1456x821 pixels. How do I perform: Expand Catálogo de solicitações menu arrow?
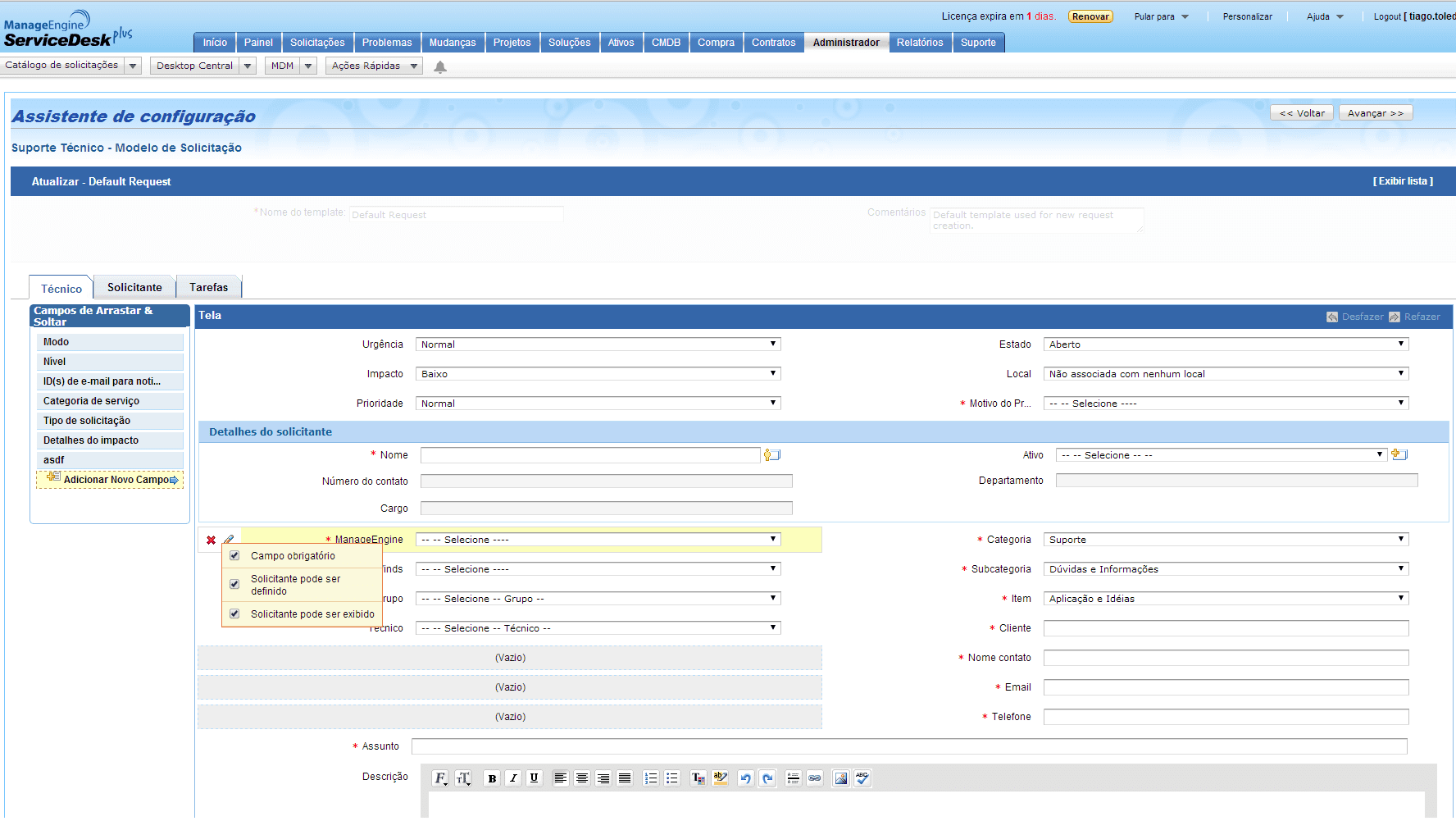[133, 66]
